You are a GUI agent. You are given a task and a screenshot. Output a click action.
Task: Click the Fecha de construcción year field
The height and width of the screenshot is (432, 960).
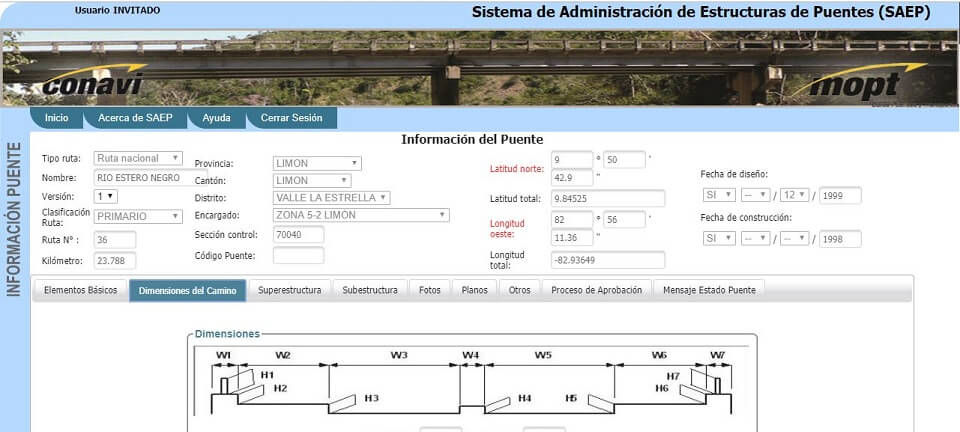coord(840,239)
